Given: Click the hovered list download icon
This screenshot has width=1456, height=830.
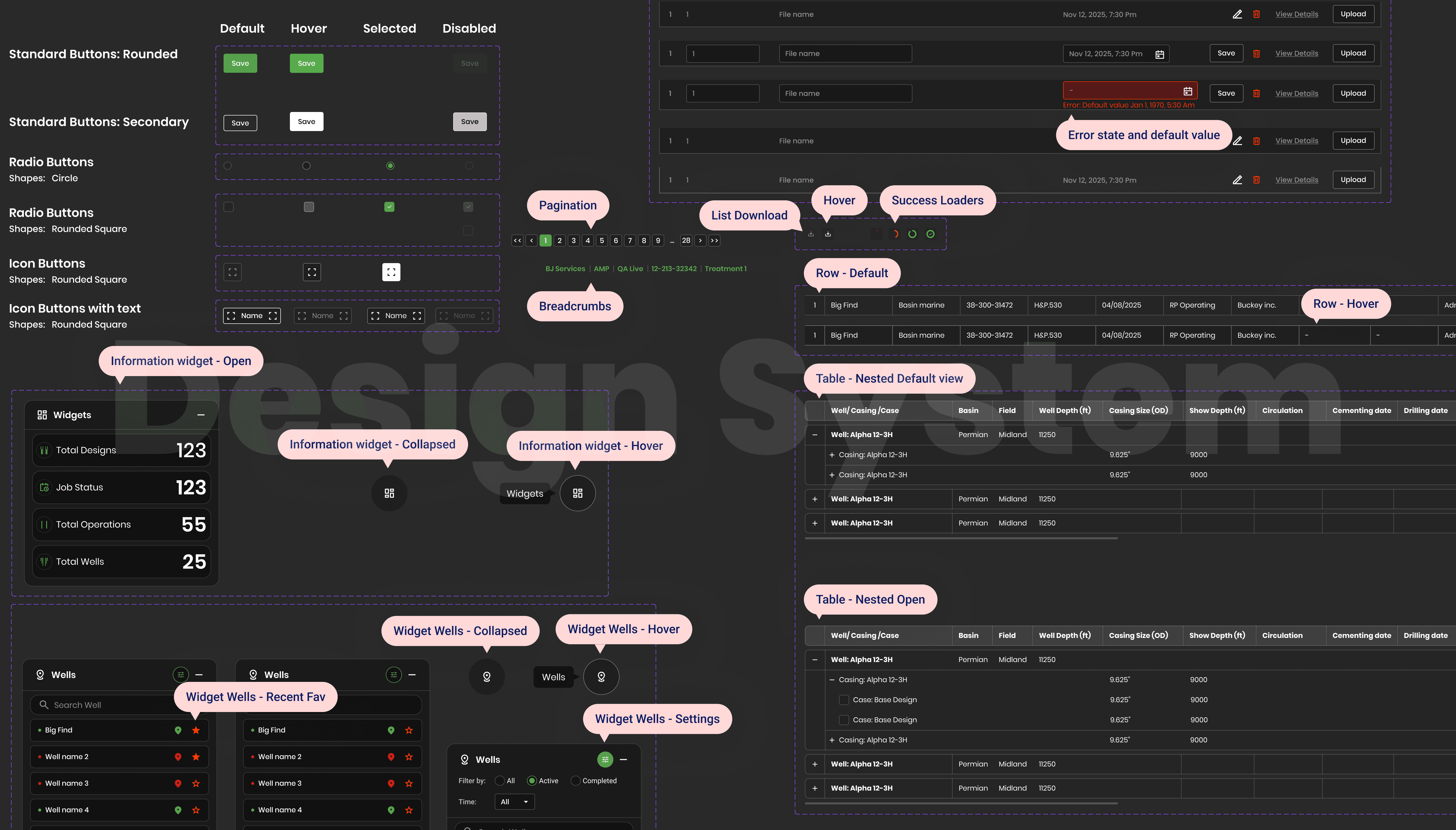Looking at the screenshot, I should pos(827,234).
